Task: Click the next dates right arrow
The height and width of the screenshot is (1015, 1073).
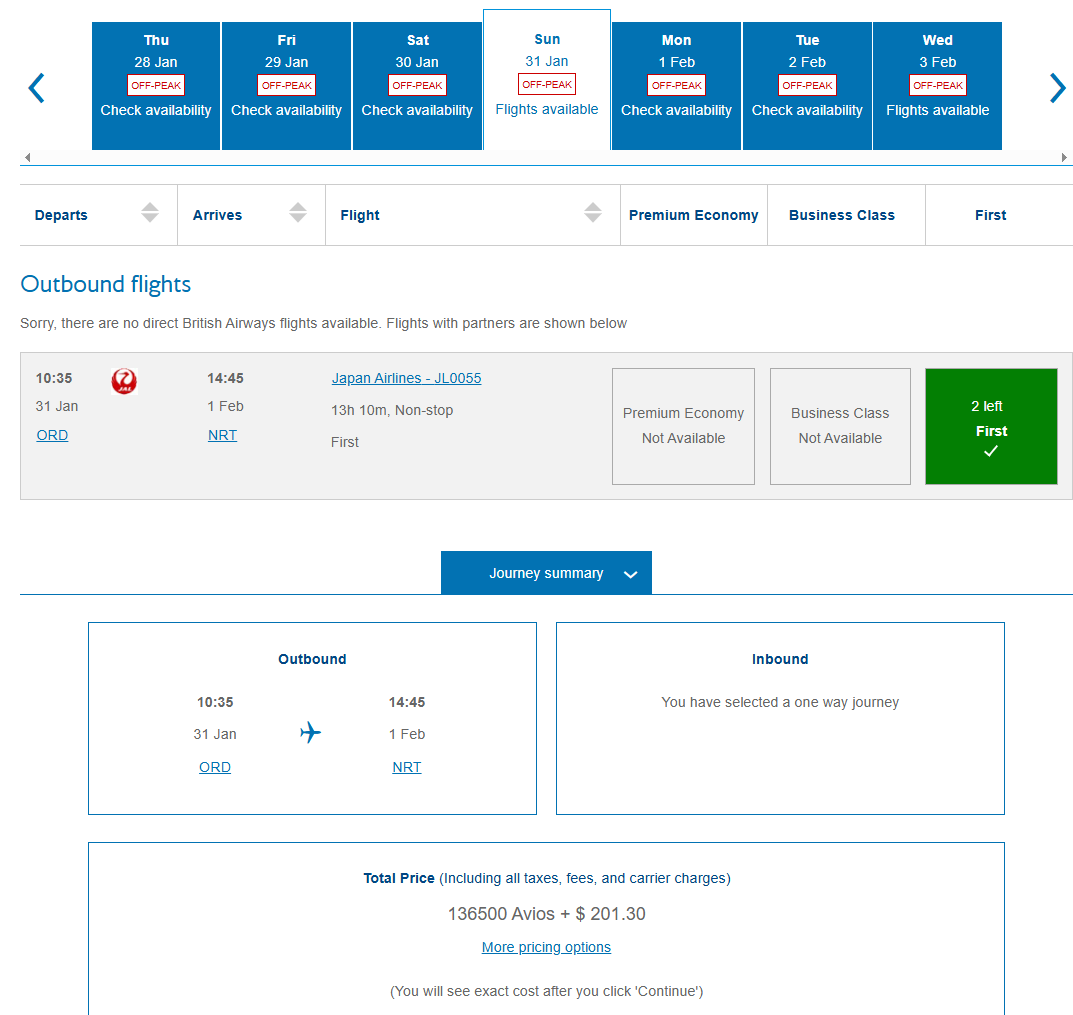Action: point(1057,88)
